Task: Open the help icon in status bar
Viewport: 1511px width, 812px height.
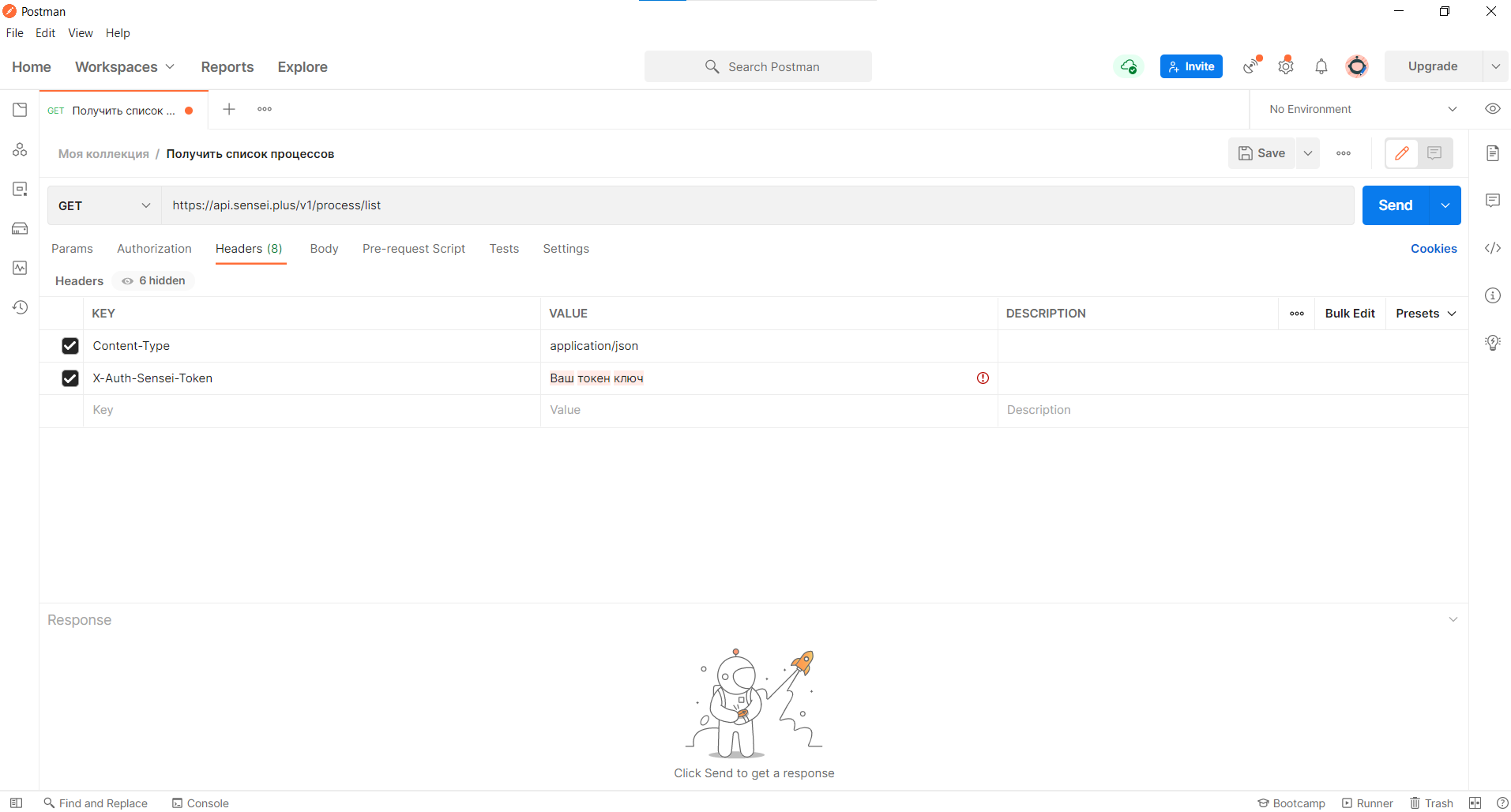Action: (1502, 803)
